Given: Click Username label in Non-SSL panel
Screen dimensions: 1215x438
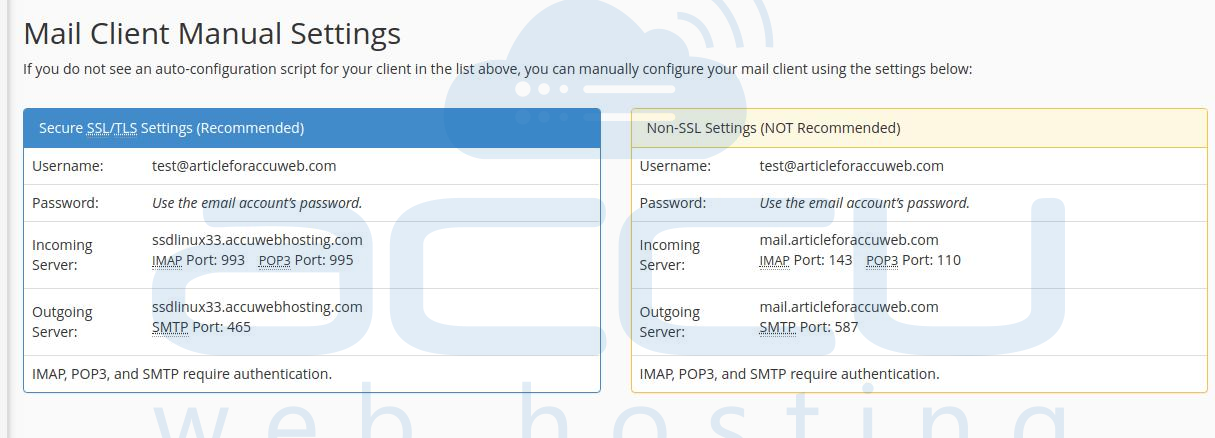Looking at the screenshot, I should 676,166.
